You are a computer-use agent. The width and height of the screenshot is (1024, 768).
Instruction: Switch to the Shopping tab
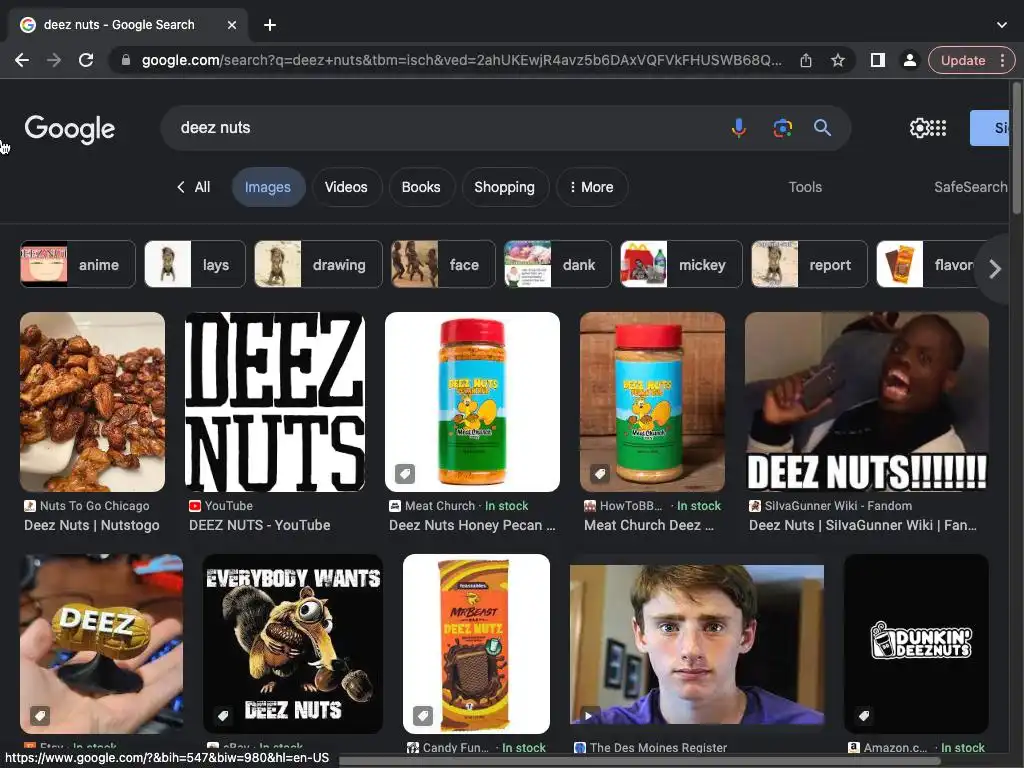504,187
